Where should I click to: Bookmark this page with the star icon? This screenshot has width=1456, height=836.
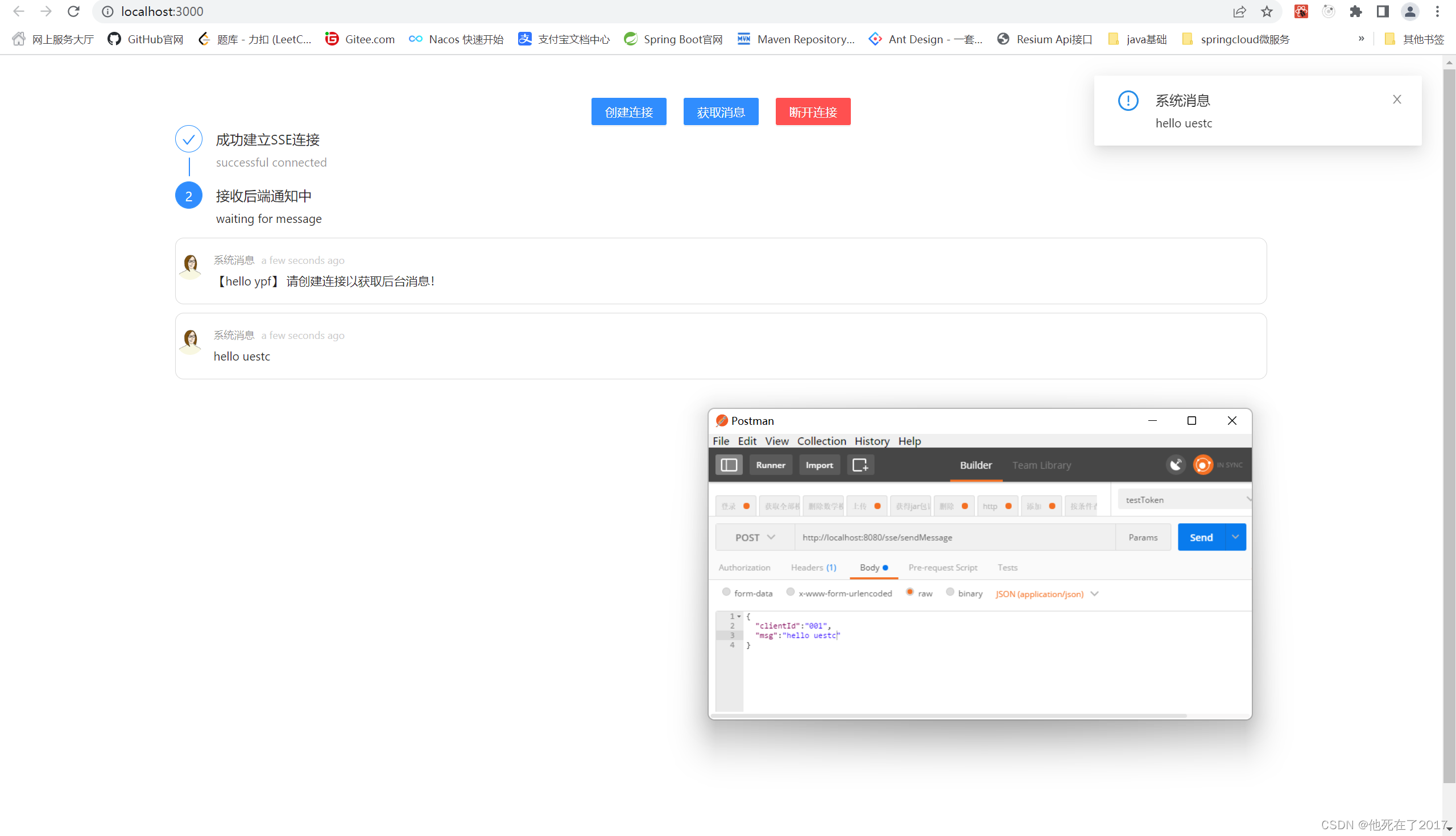click(1267, 11)
